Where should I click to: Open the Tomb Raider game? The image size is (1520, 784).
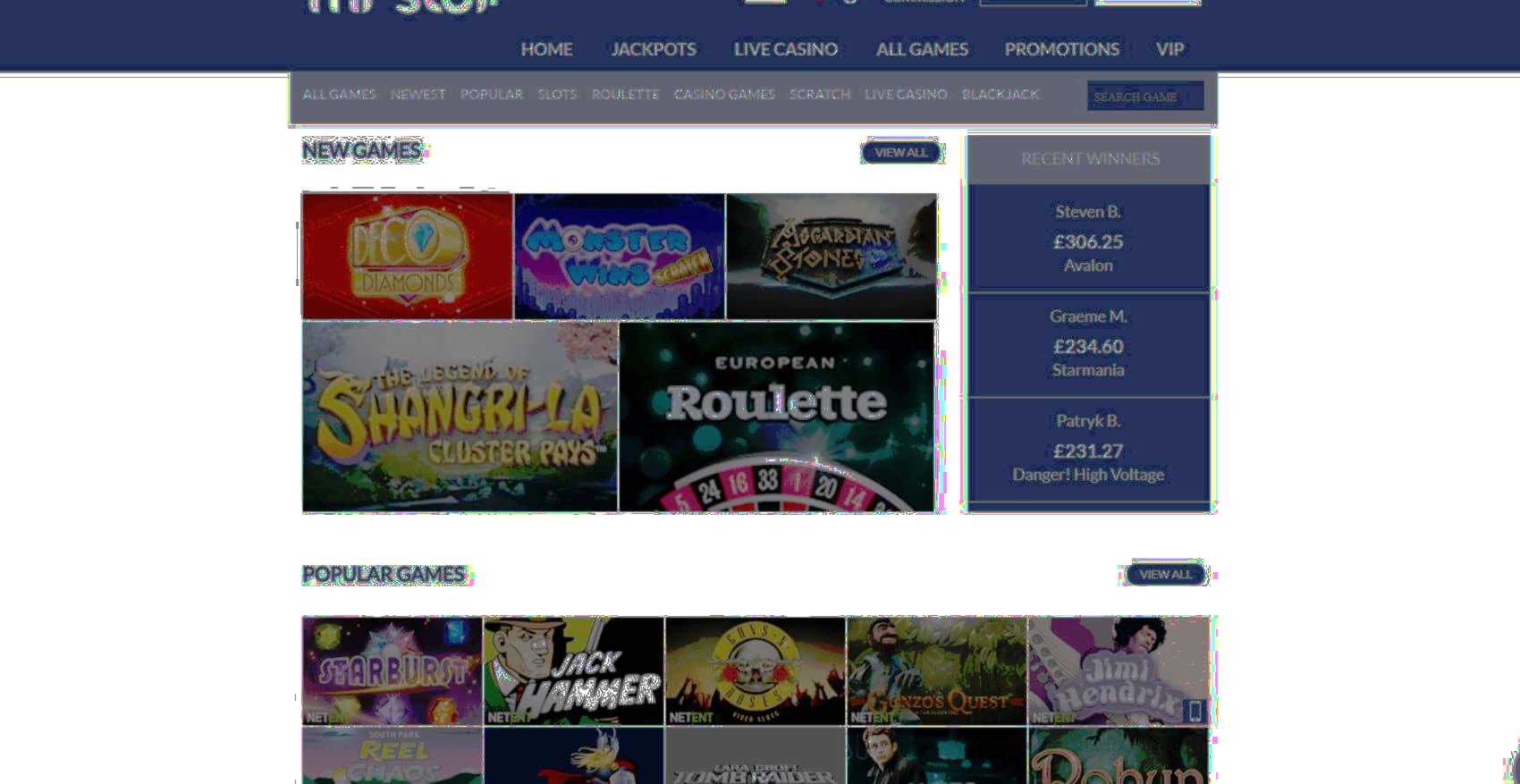click(756, 755)
